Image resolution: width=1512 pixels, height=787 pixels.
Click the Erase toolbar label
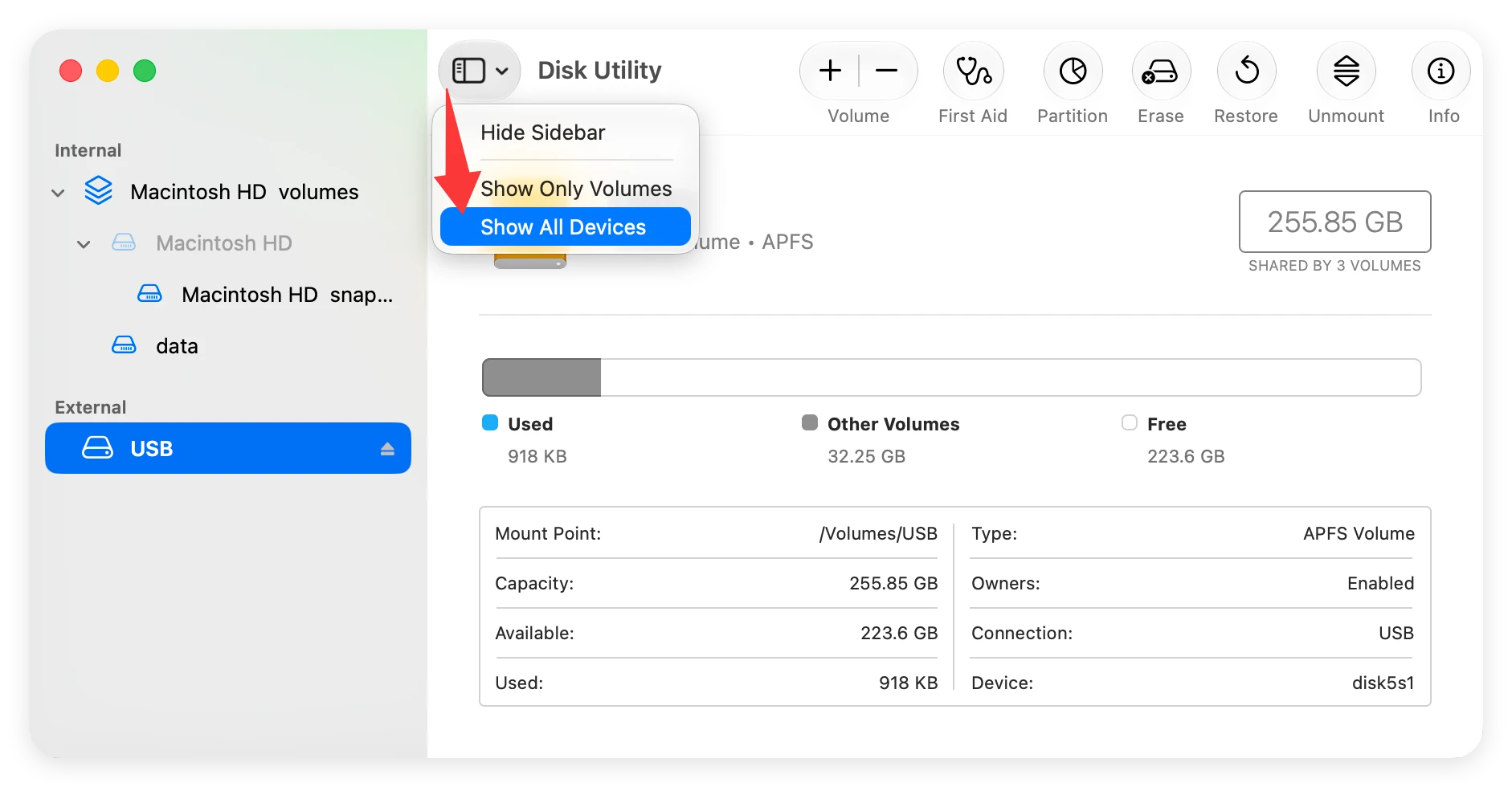(1161, 116)
